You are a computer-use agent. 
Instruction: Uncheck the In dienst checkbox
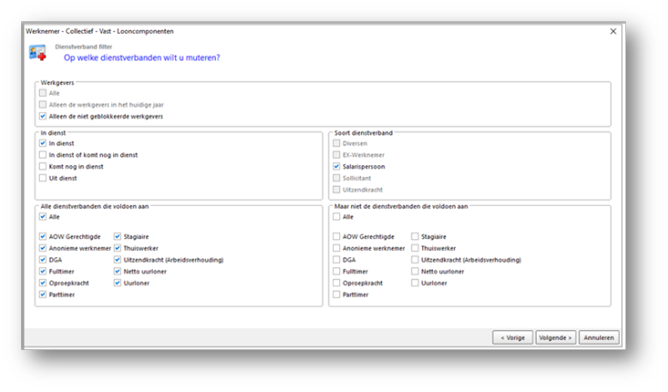coord(43,143)
